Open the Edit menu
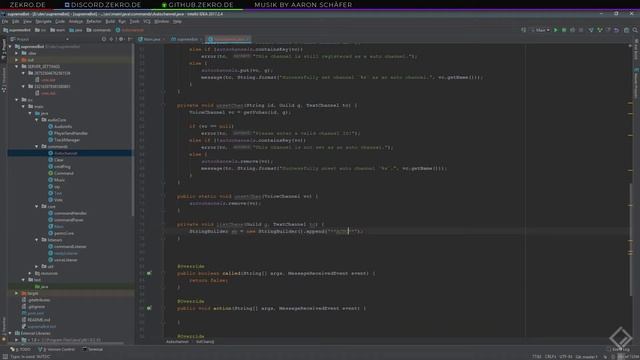640x360 pixels. [x=16, y=21]
